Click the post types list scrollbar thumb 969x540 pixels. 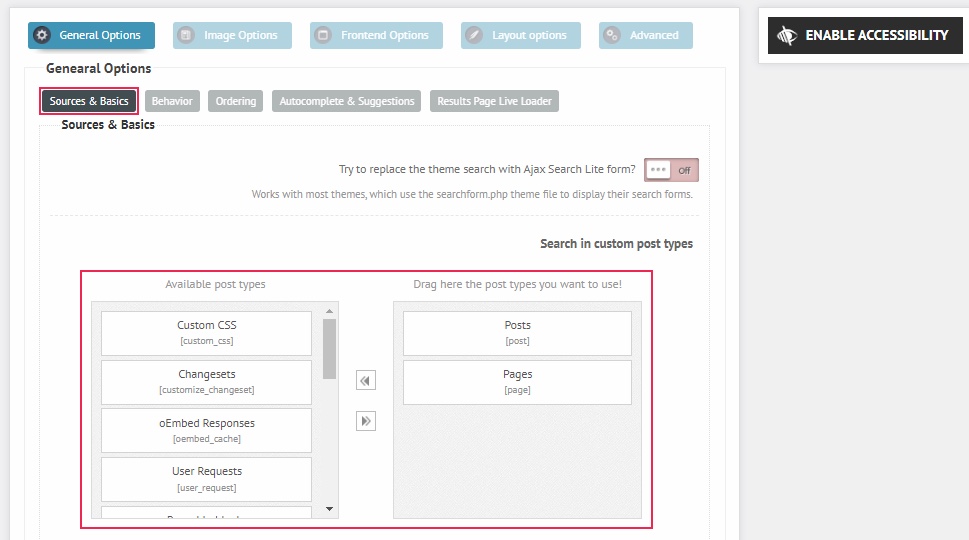329,349
